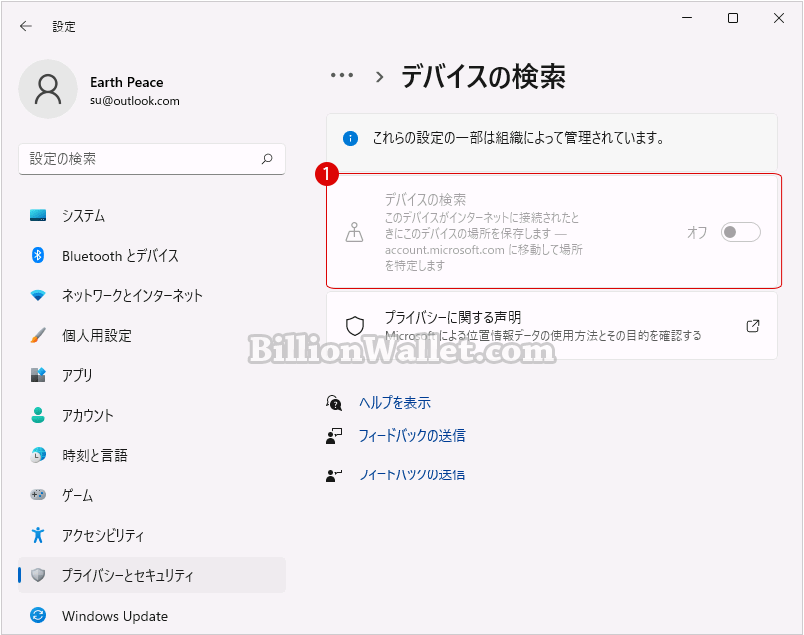Image resolution: width=804 pixels, height=635 pixels.
Task: Click the 設定の検索 search field
Action: pyautogui.click(x=152, y=159)
